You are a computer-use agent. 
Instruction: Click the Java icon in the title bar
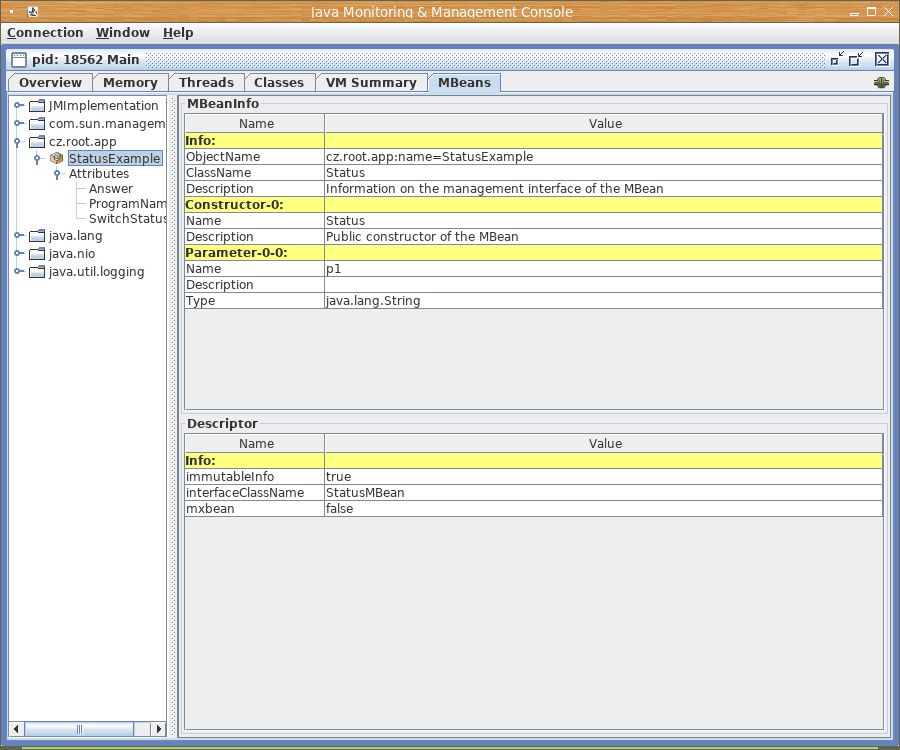(x=33, y=12)
